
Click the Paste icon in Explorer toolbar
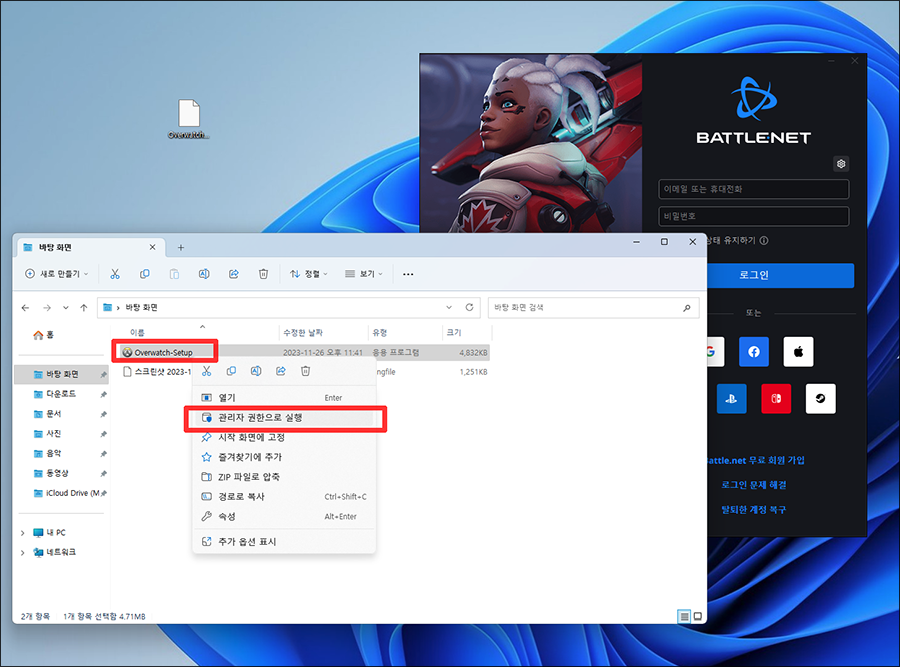174,274
